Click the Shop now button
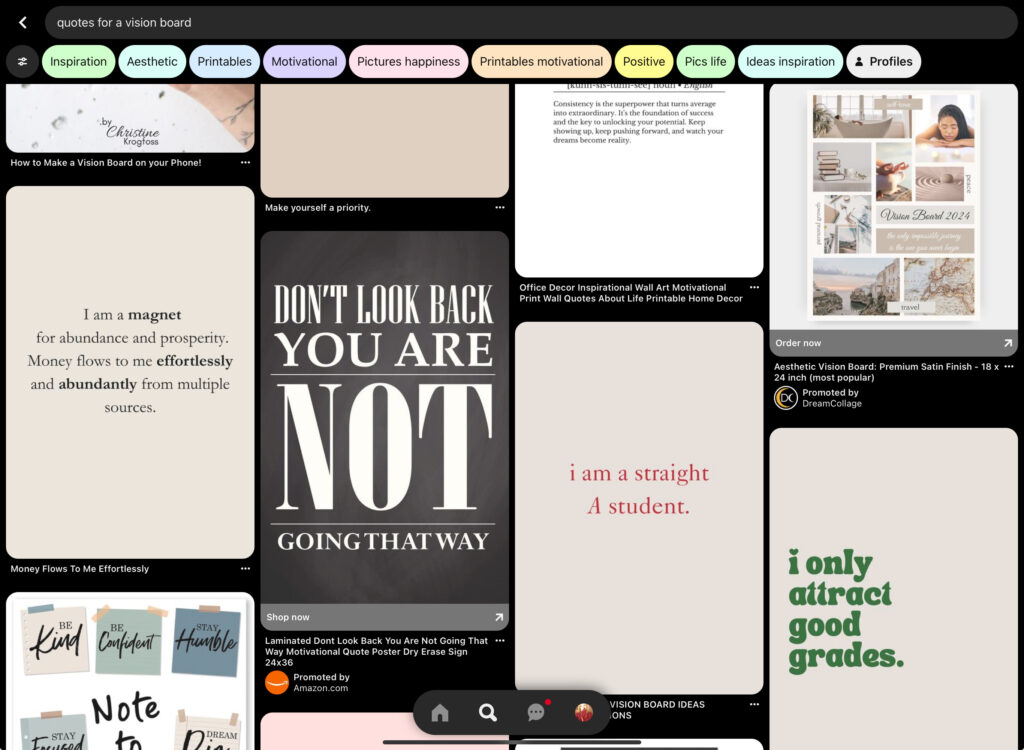 point(385,617)
